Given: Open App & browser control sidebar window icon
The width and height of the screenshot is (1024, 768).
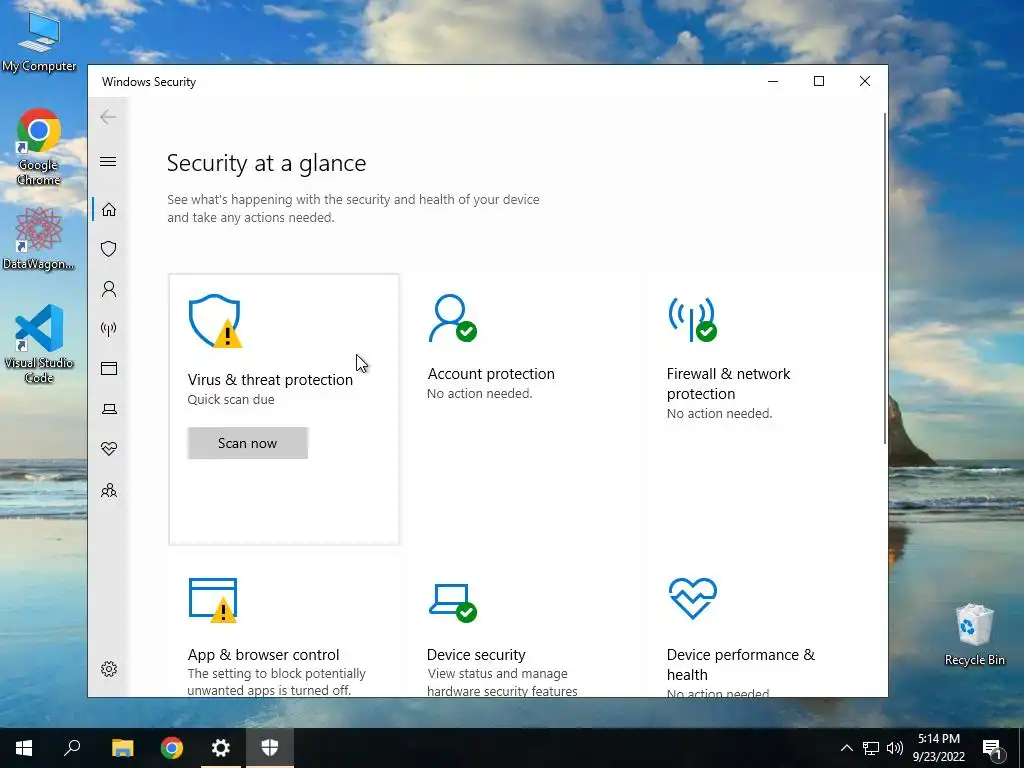Looking at the screenshot, I should 109,369.
